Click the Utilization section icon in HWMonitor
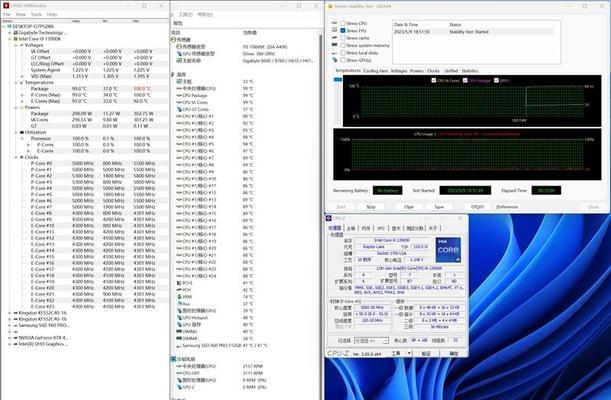Viewport: 611px width, 400px height. [22, 132]
